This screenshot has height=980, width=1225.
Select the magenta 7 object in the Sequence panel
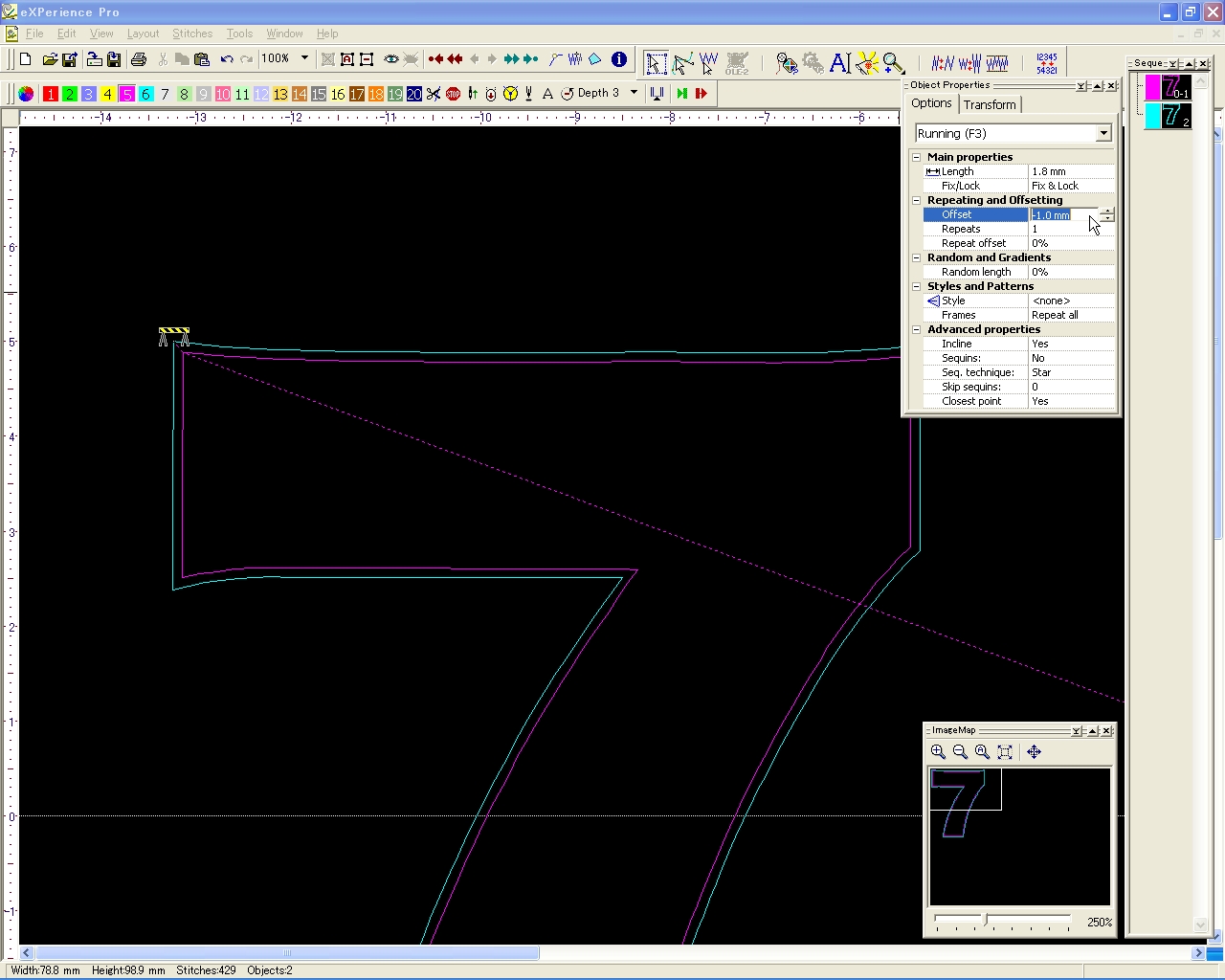click(1169, 87)
